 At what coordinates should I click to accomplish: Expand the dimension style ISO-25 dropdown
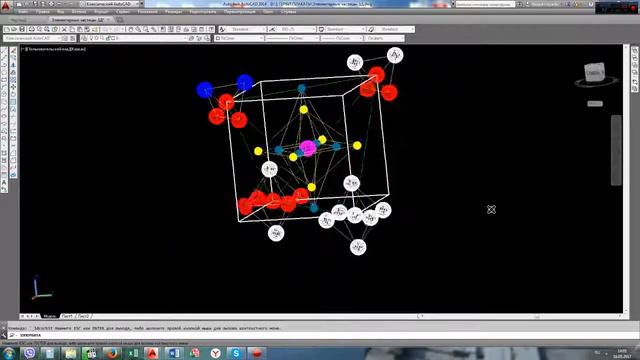pos(313,29)
